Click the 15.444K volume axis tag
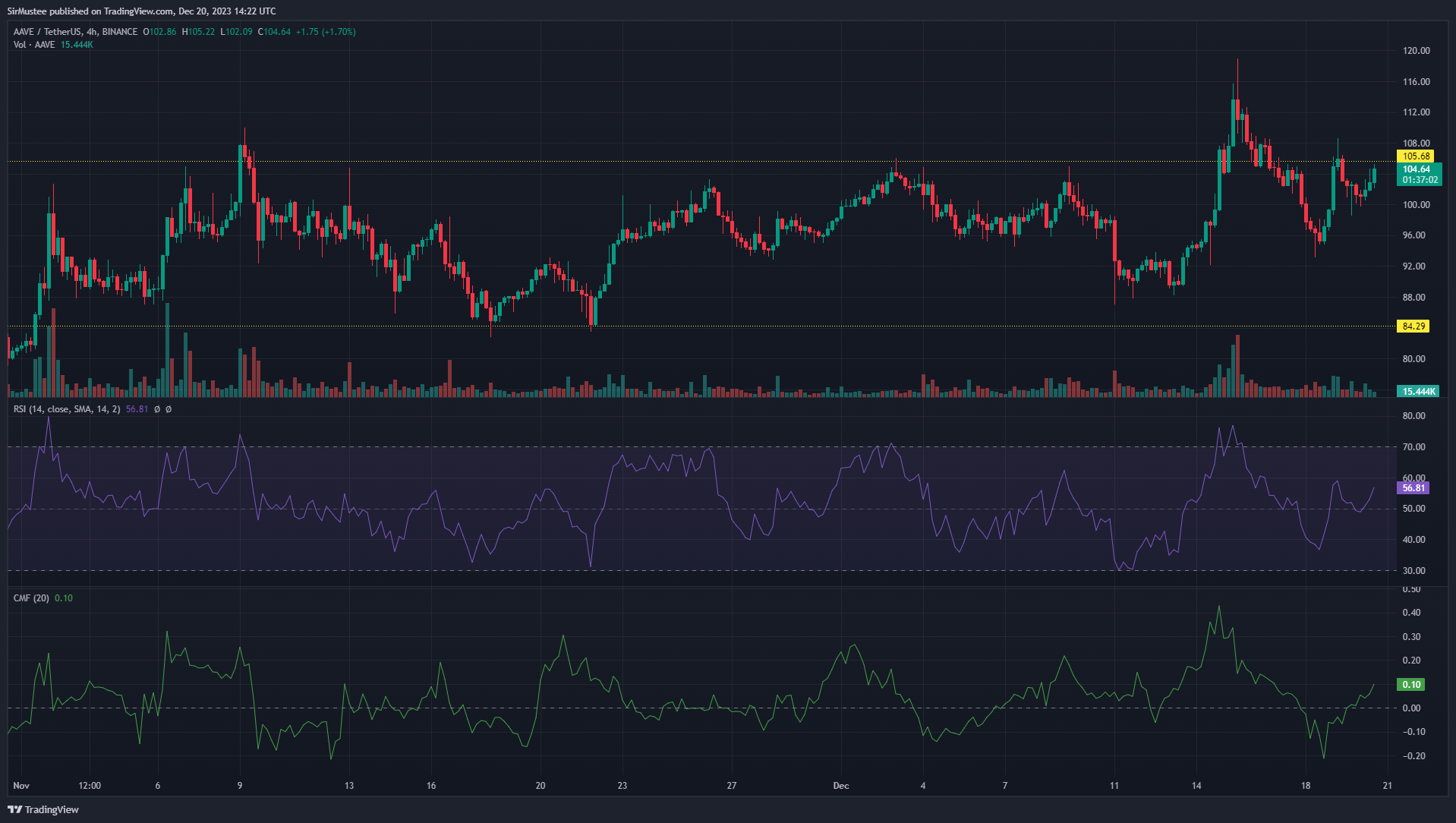This screenshot has width=1456, height=823. click(1418, 392)
